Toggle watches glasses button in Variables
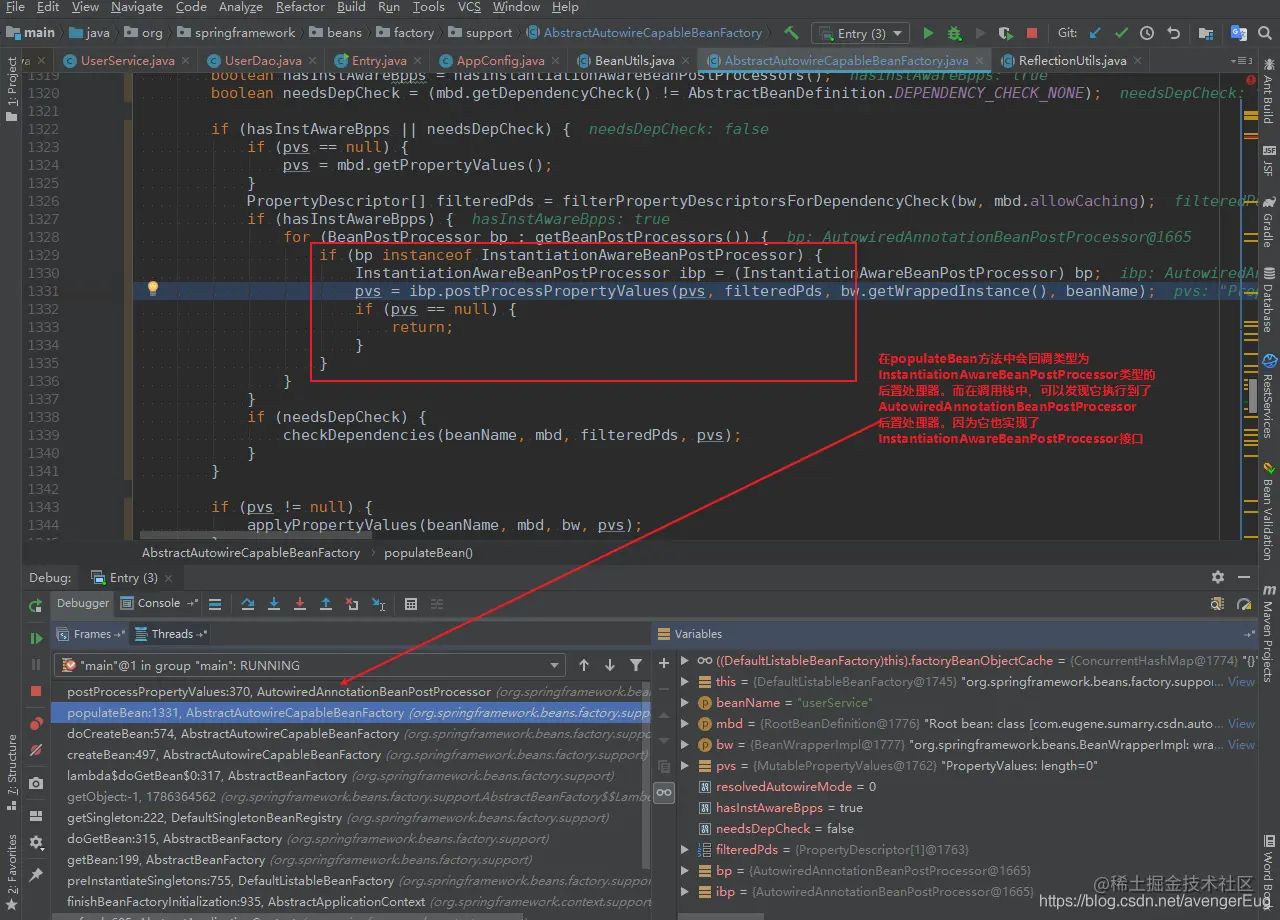Image resolution: width=1280 pixels, height=920 pixels. coord(664,792)
